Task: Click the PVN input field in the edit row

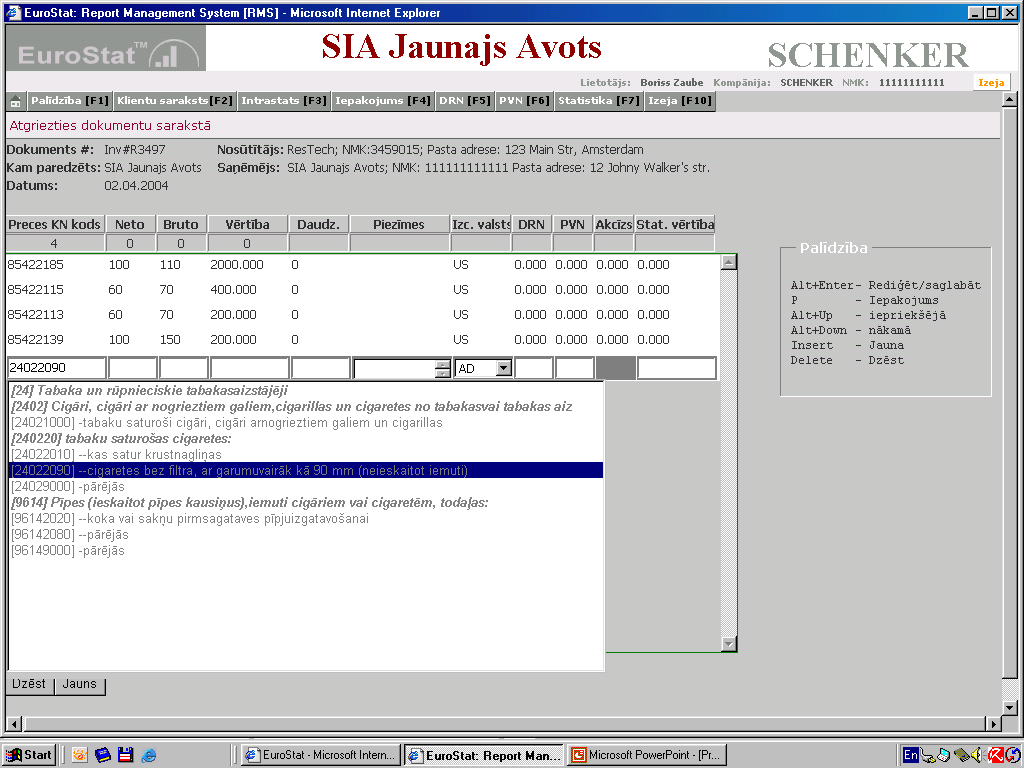Action: [x=575, y=368]
